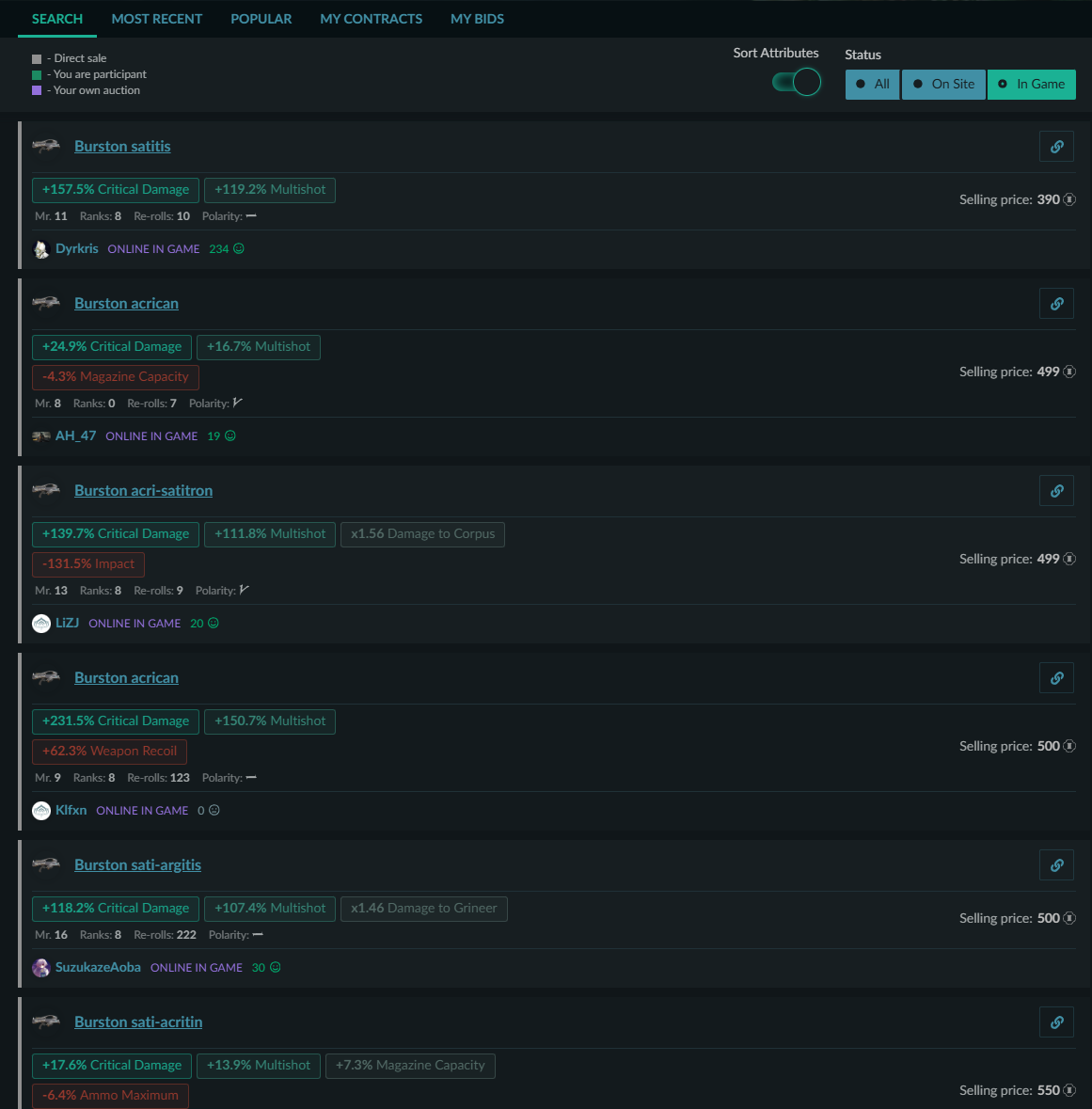Click LiZJ avatar image

click(41, 624)
